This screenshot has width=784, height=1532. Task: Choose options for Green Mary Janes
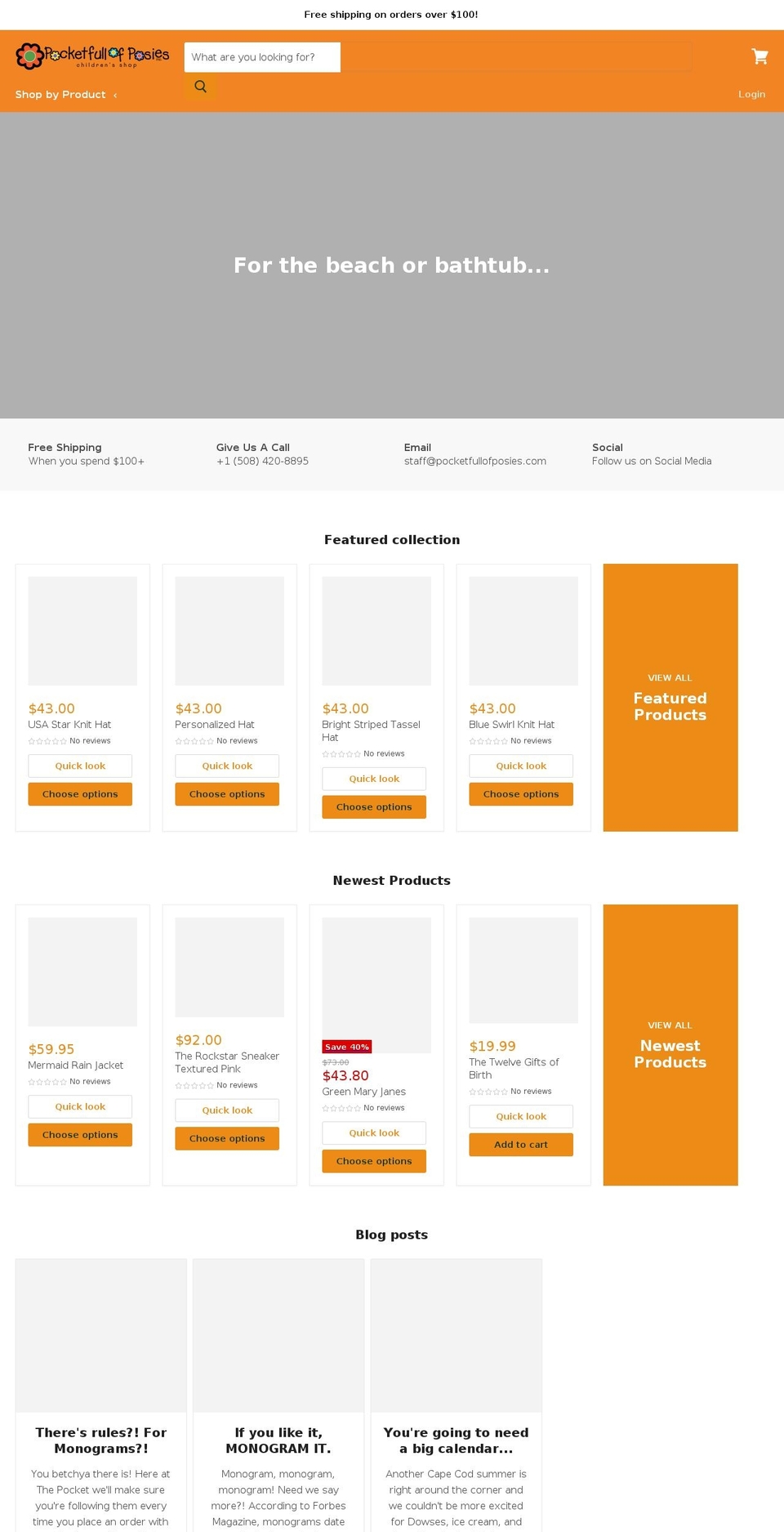click(374, 1161)
